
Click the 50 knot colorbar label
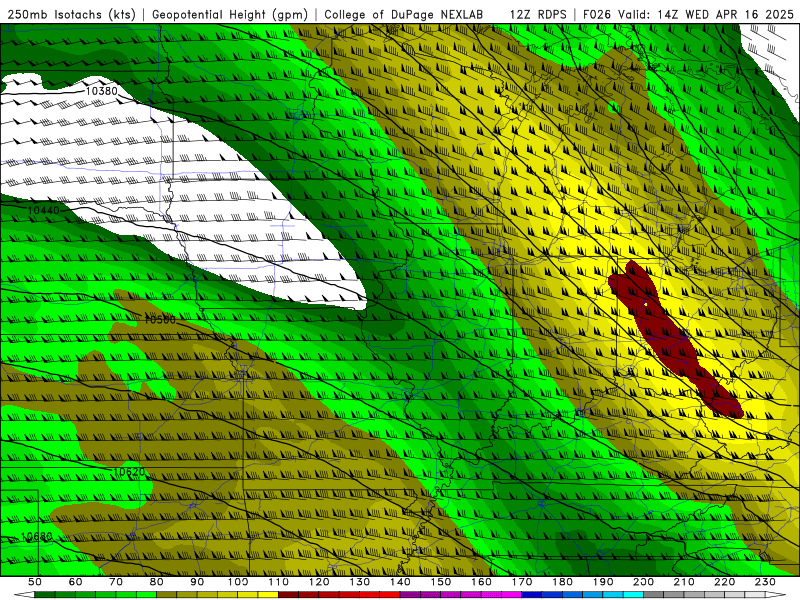click(35, 582)
